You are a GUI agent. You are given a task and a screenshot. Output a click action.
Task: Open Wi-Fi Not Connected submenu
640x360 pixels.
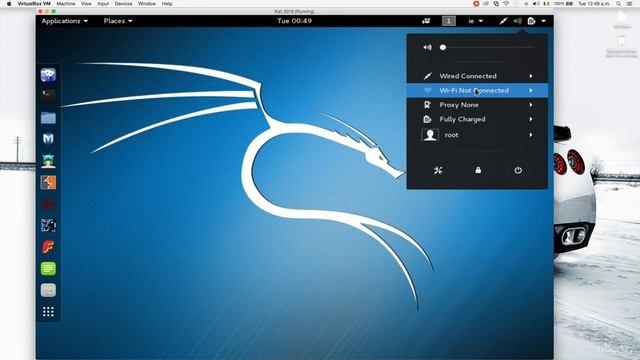pos(477,90)
